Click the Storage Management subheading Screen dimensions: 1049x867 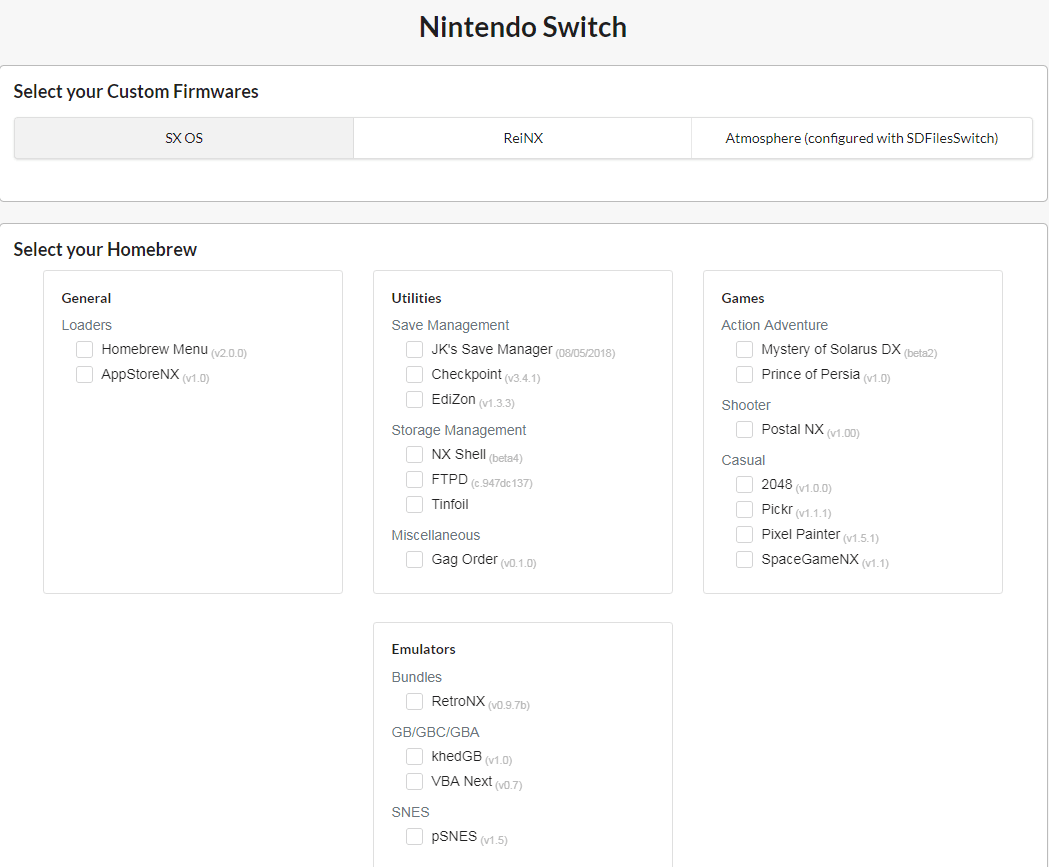[459, 430]
